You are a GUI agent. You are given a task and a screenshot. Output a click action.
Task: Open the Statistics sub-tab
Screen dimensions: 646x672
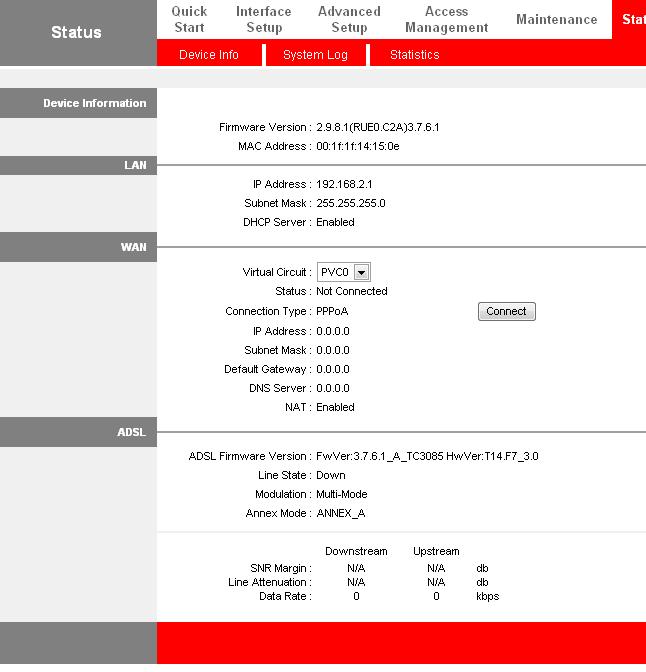coord(415,55)
